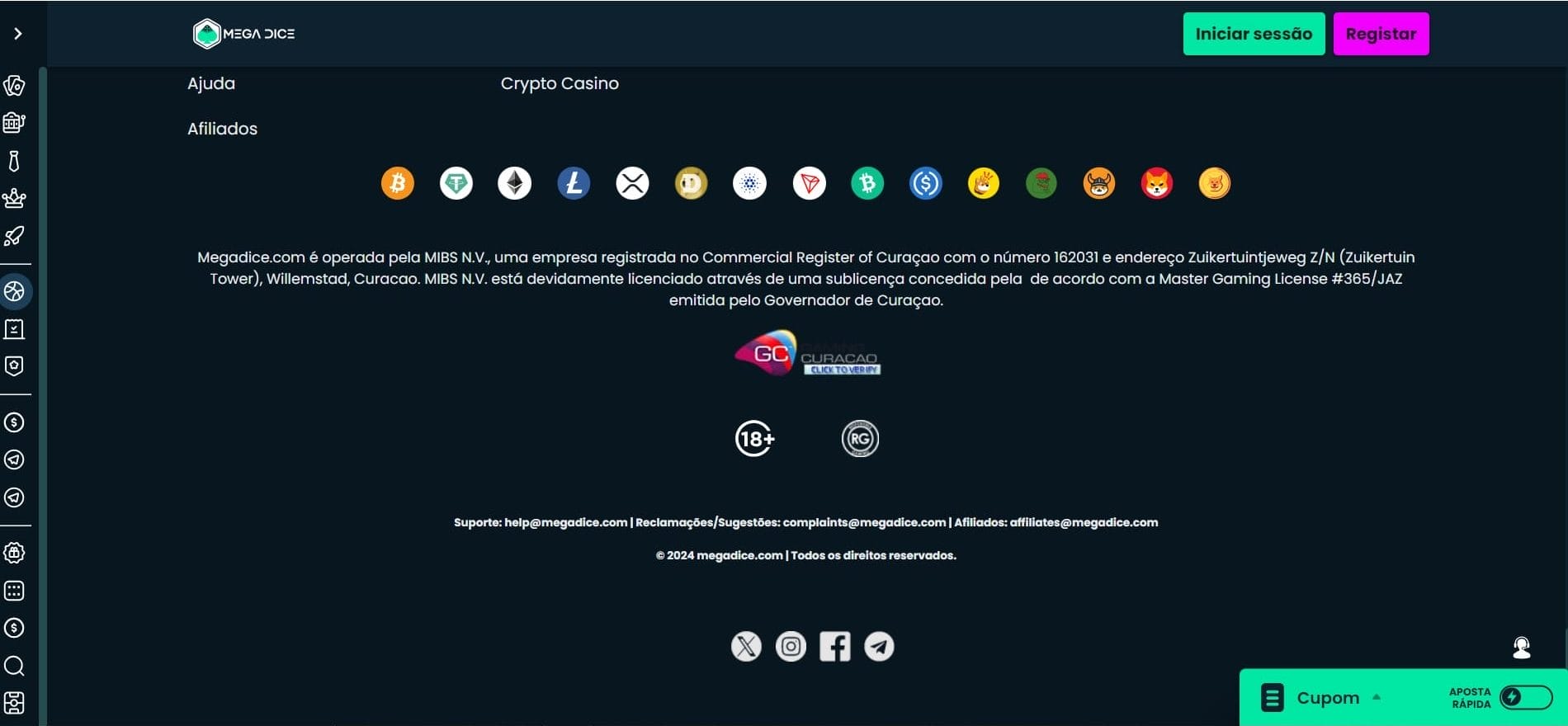Image resolution: width=1568 pixels, height=726 pixels.
Task: Click the Ethereum coin icon
Action: pos(515,183)
